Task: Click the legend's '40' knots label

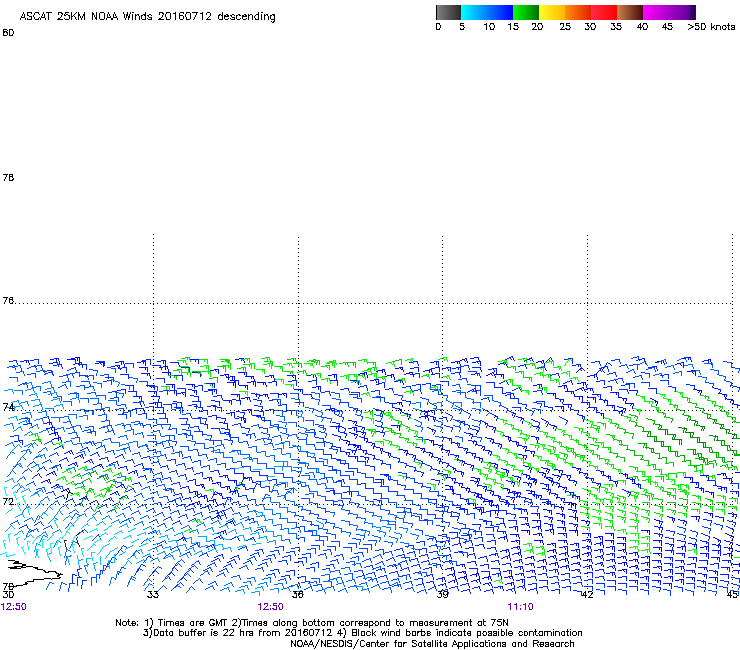Action: (x=642, y=27)
